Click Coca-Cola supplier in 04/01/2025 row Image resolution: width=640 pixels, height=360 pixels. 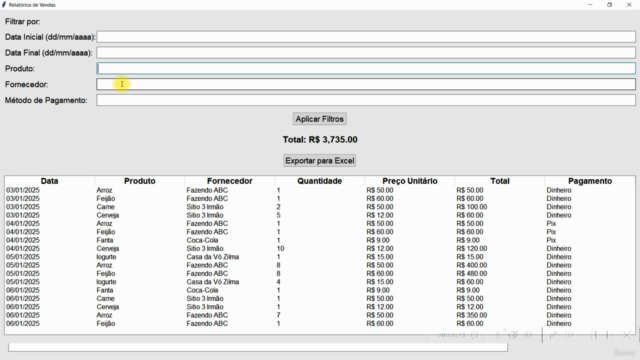tap(202, 240)
